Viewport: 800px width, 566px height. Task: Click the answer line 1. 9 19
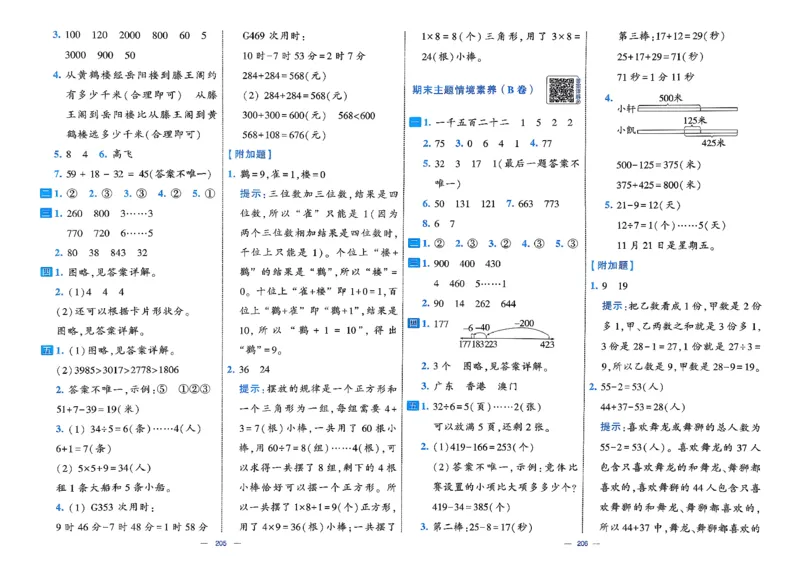point(609,286)
